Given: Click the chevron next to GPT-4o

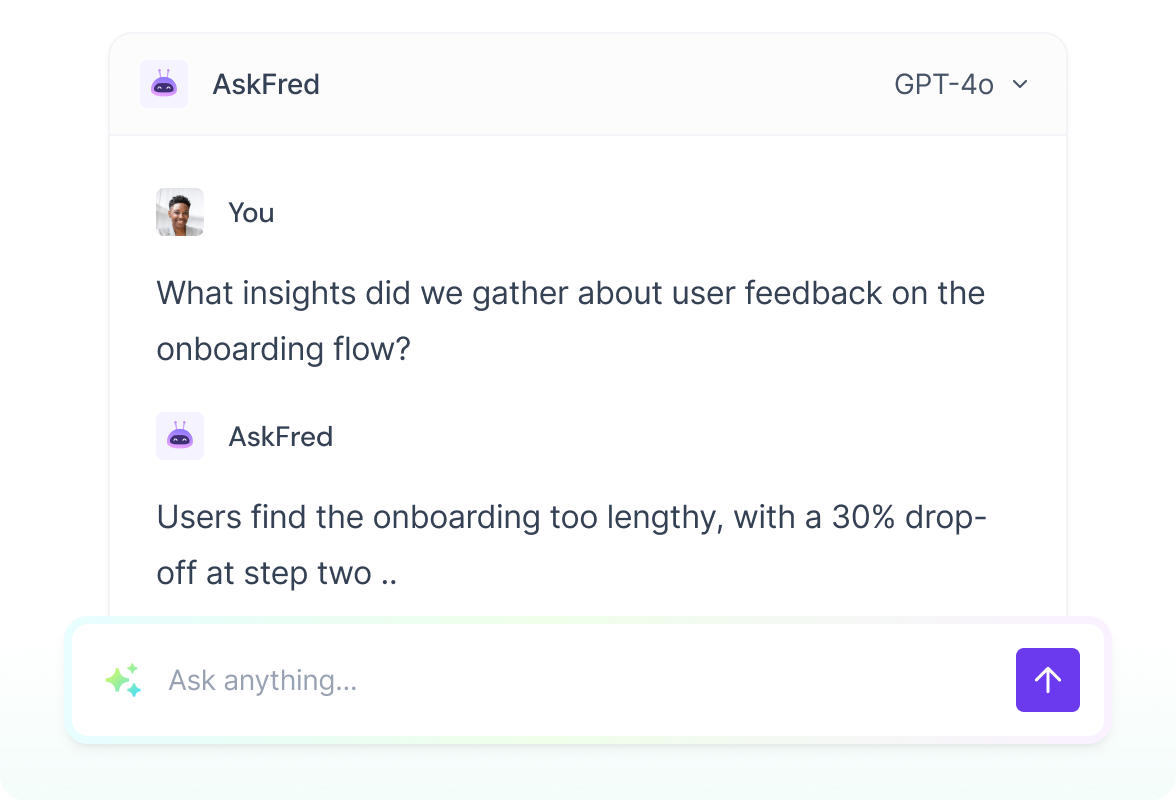Looking at the screenshot, I should [1020, 85].
